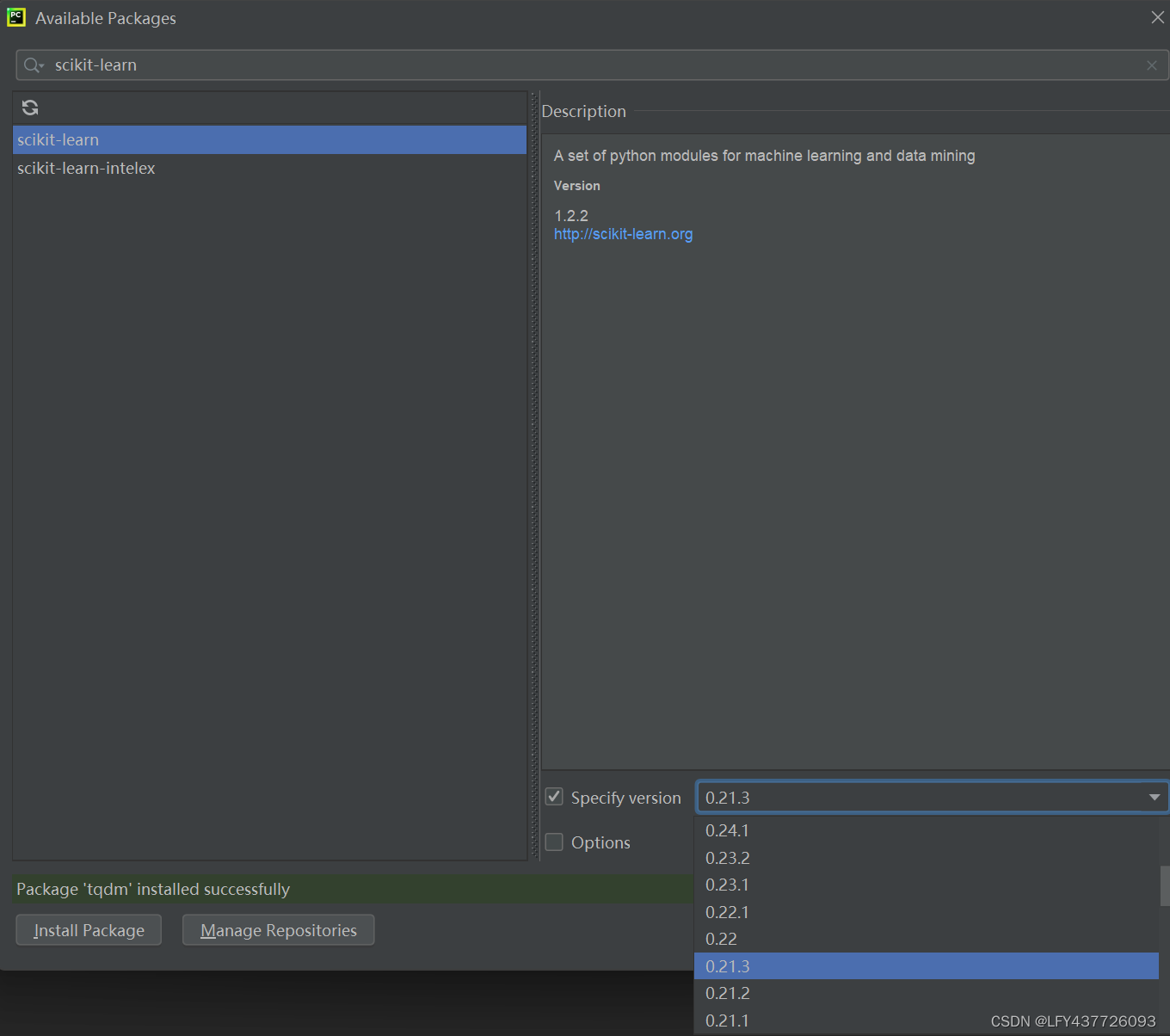Viewport: 1170px width, 1036px height.
Task: Select highlighted version 0.21.3 in the list
Action: 927,966
